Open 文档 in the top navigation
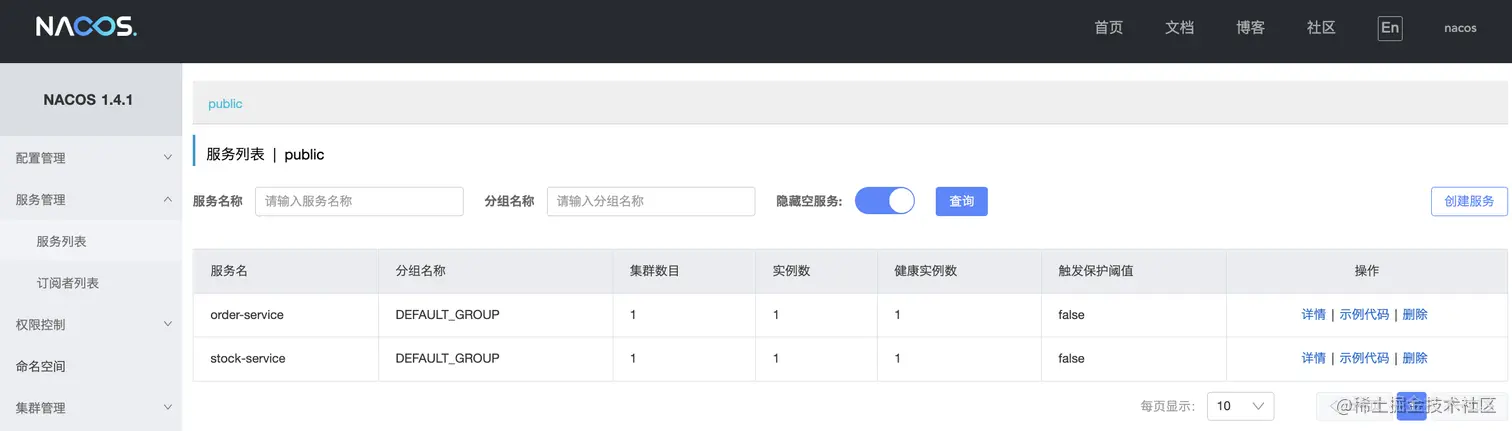Screen dimensions: 1512x431 [1180, 28]
